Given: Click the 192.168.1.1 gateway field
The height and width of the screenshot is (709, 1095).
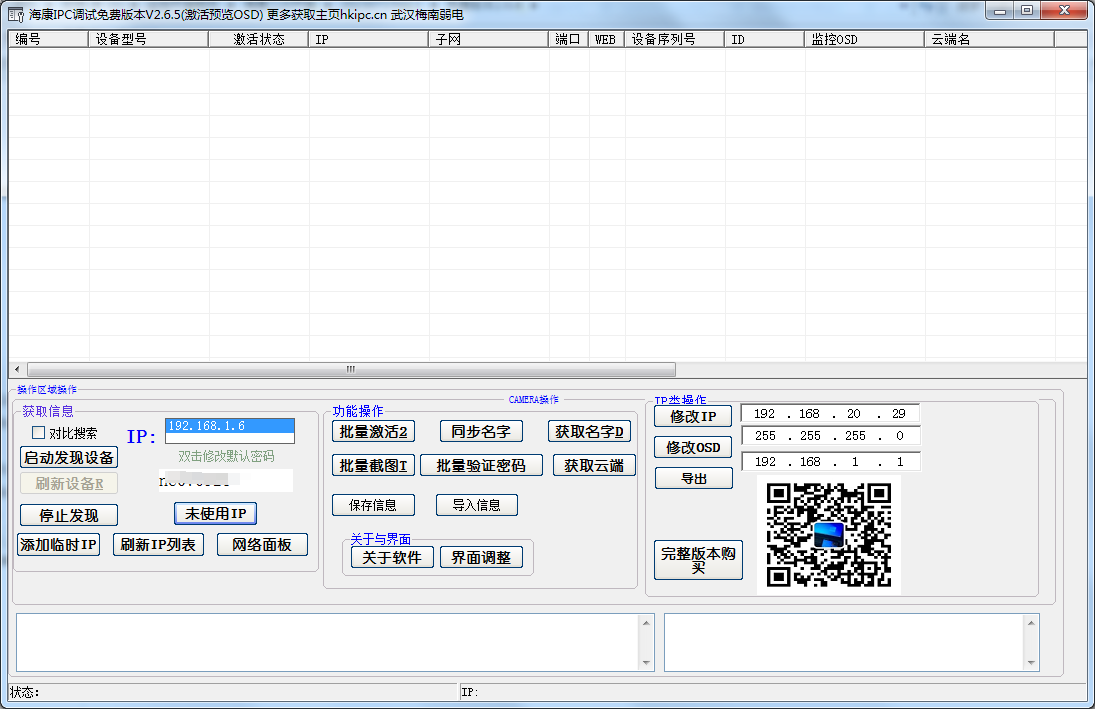Looking at the screenshot, I should [x=830, y=462].
